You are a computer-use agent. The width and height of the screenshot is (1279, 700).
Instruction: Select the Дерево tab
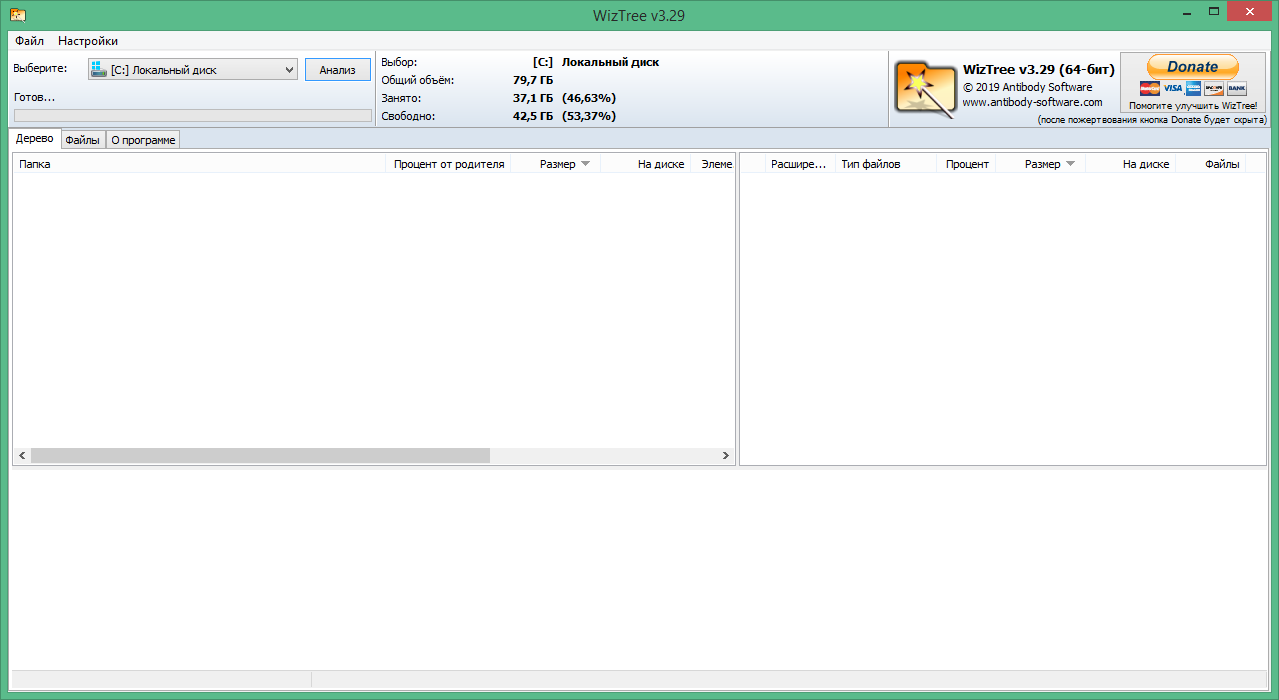pyautogui.click(x=35, y=139)
